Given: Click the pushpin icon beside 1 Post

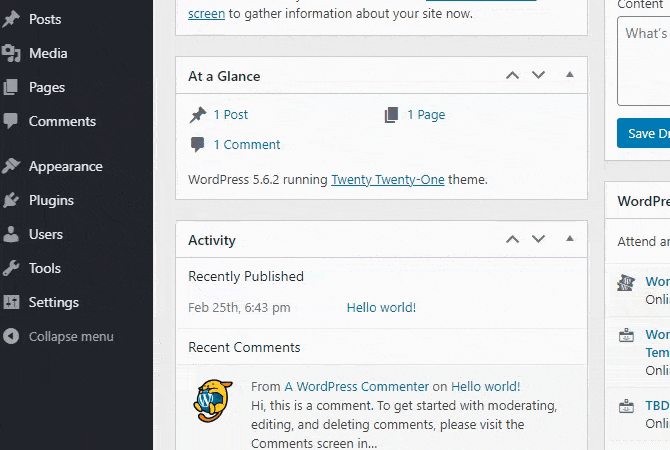Looking at the screenshot, I should pyautogui.click(x=197, y=115).
